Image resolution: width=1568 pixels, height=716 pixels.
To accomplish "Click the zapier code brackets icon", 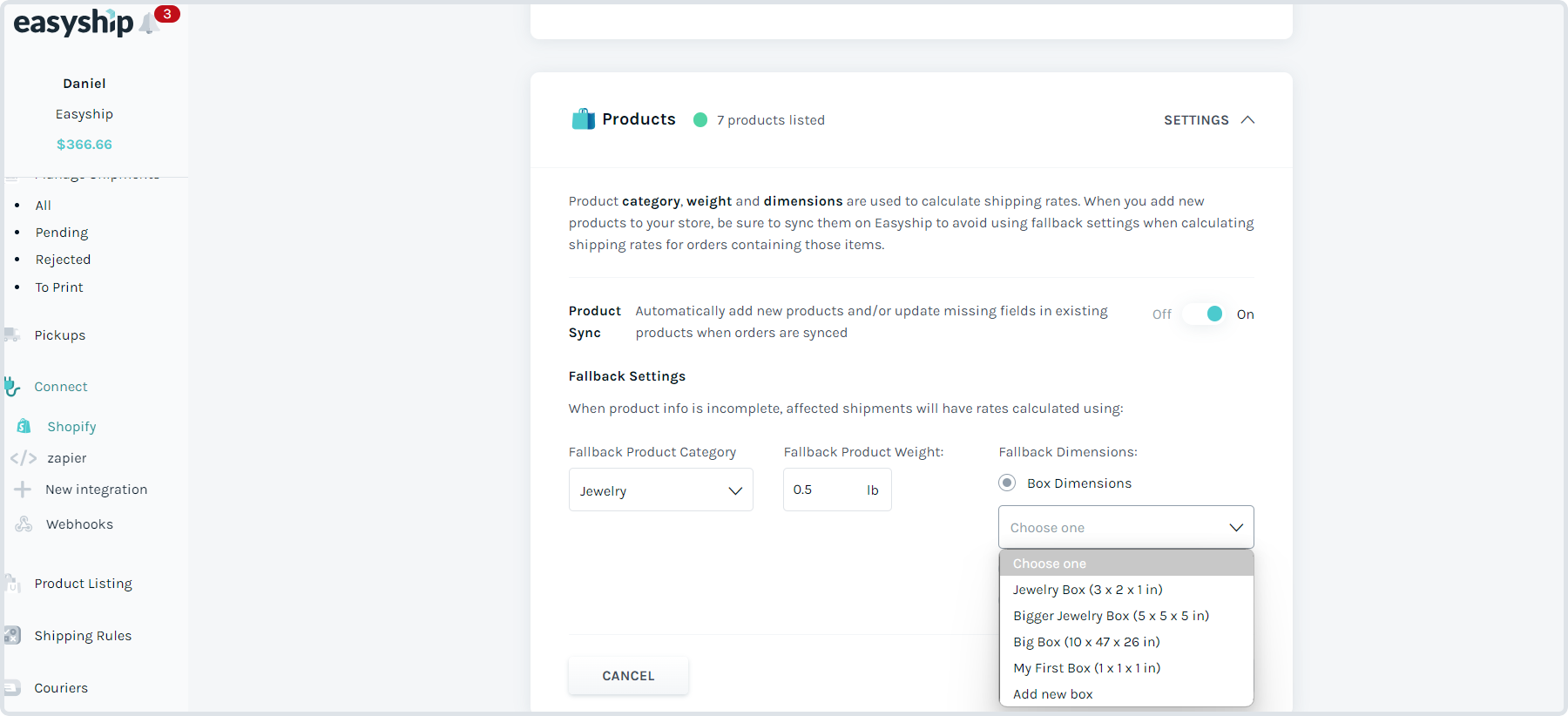I will [x=24, y=458].
